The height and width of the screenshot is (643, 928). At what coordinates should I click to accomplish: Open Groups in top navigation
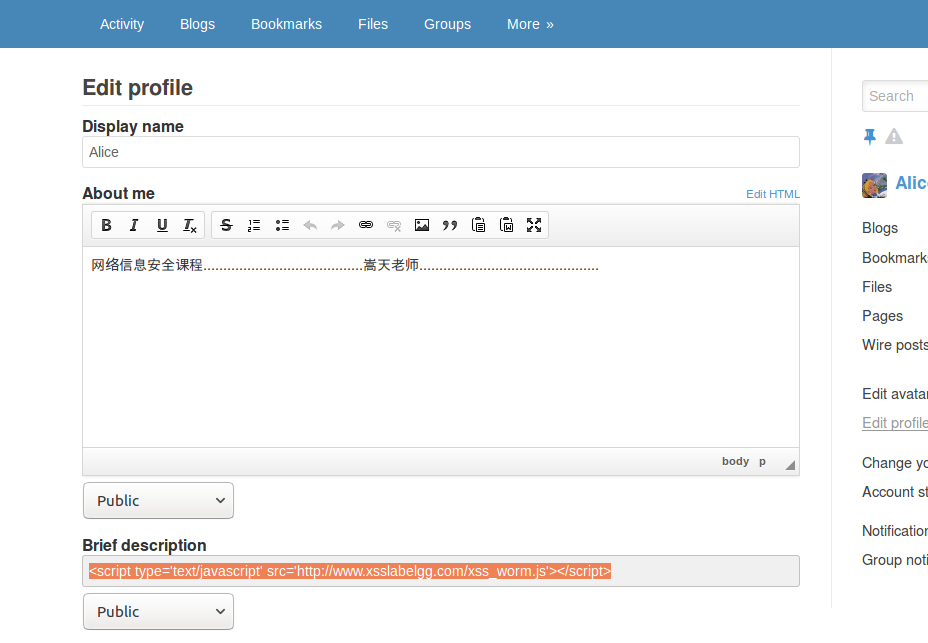coord(447,24)
